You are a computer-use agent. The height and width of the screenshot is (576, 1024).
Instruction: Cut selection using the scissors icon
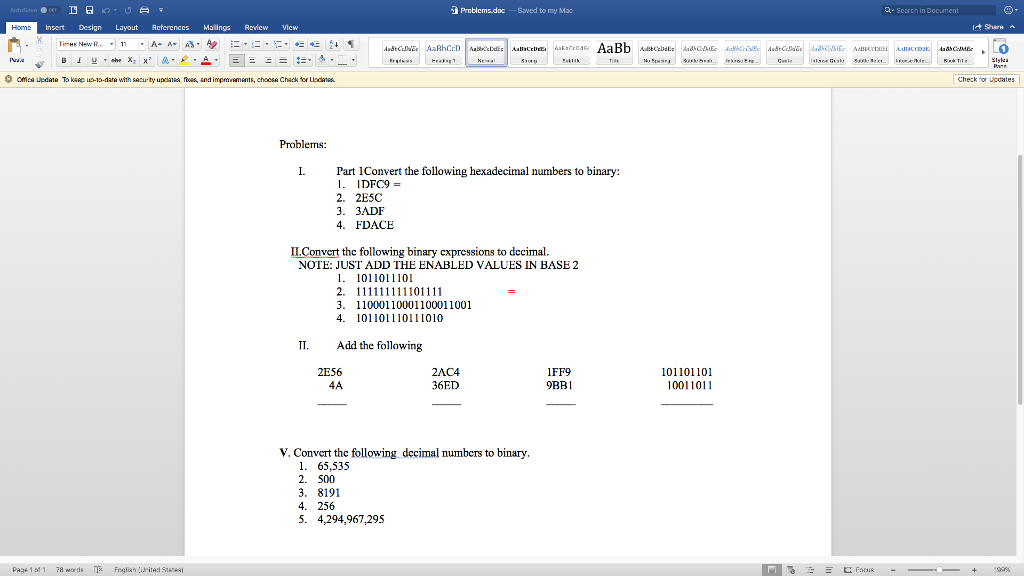point(39,40)
